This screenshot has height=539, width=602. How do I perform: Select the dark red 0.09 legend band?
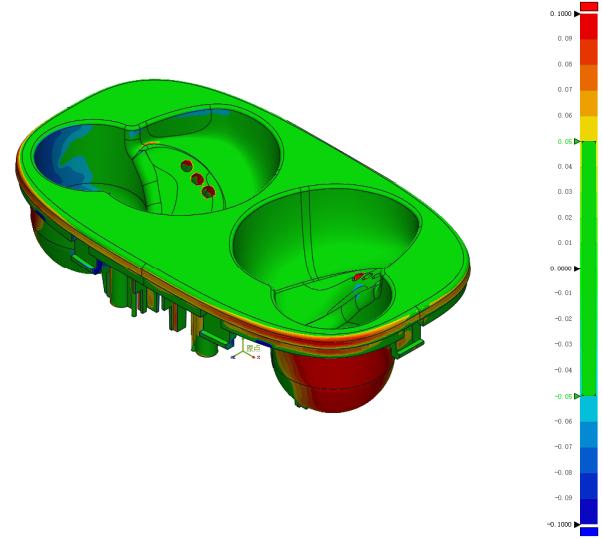point(589,27)
